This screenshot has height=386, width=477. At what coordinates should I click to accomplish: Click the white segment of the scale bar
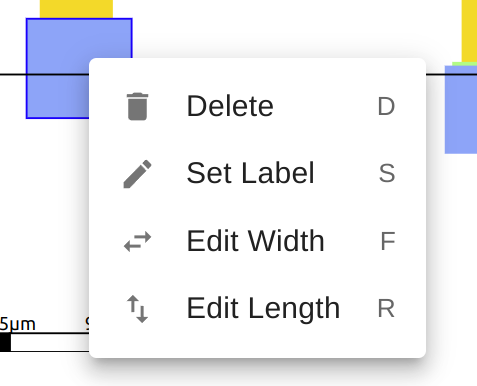[50, 342]
